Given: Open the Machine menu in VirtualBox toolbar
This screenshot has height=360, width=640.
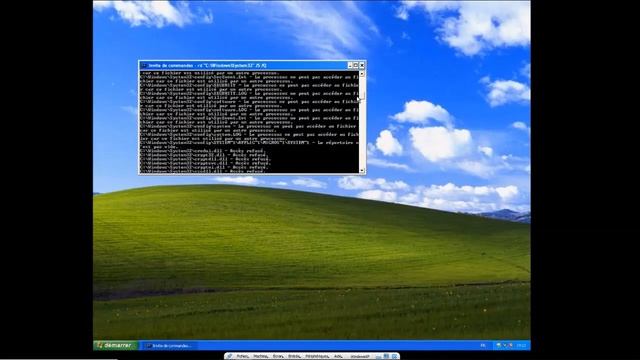Looking at the screenshot, I should pos(260,356).
